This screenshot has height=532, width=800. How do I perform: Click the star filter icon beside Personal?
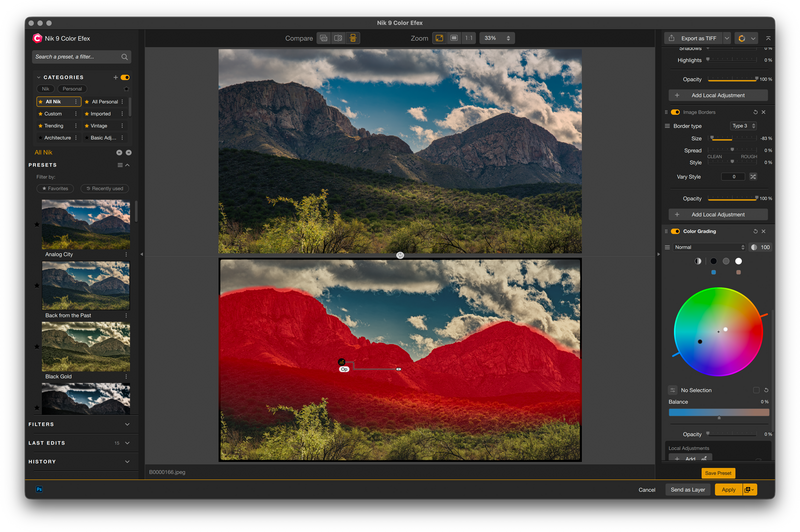coord(126,89)
